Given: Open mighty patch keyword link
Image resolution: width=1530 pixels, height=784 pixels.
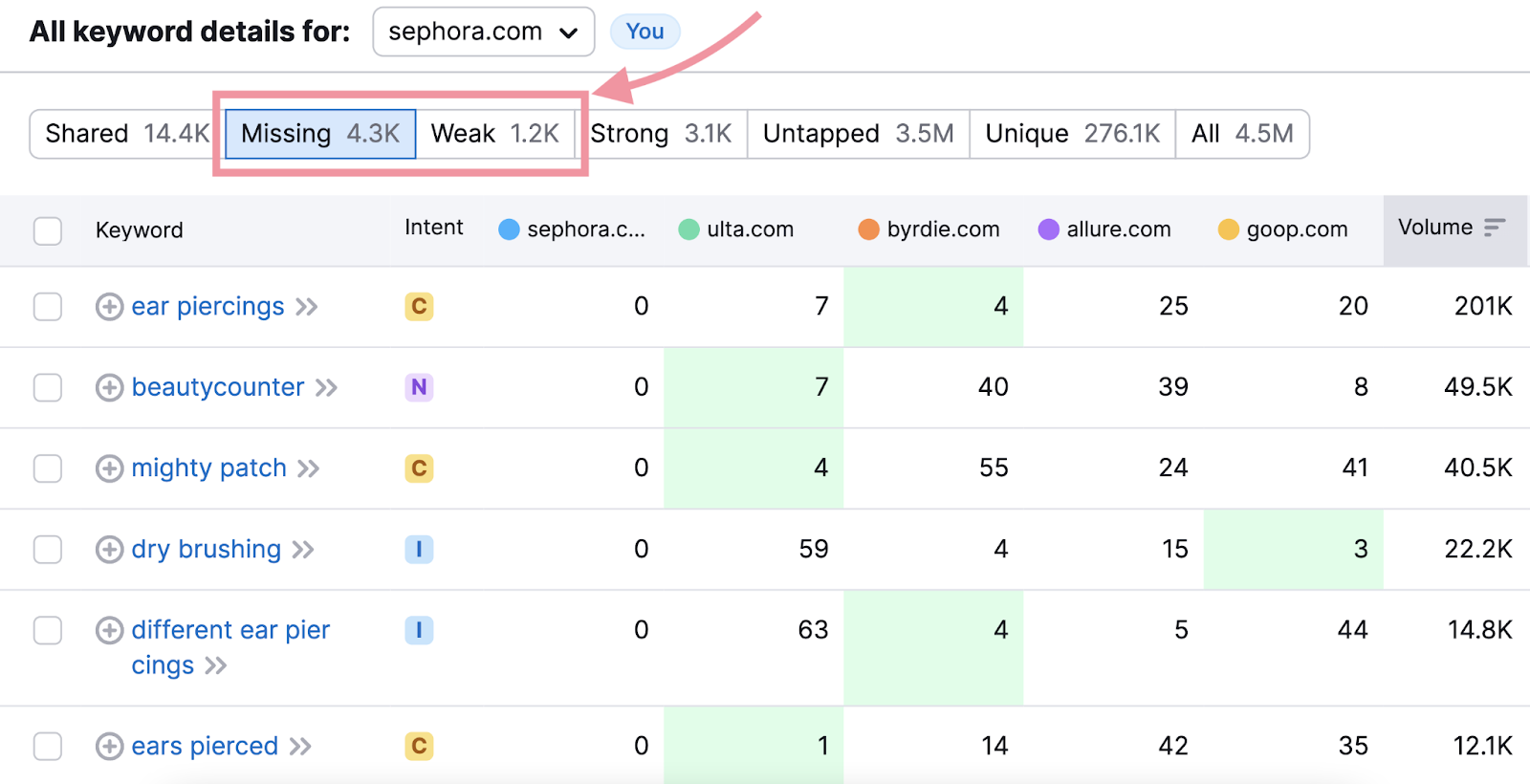Looking at the screenshot, I should pos(208,468).
